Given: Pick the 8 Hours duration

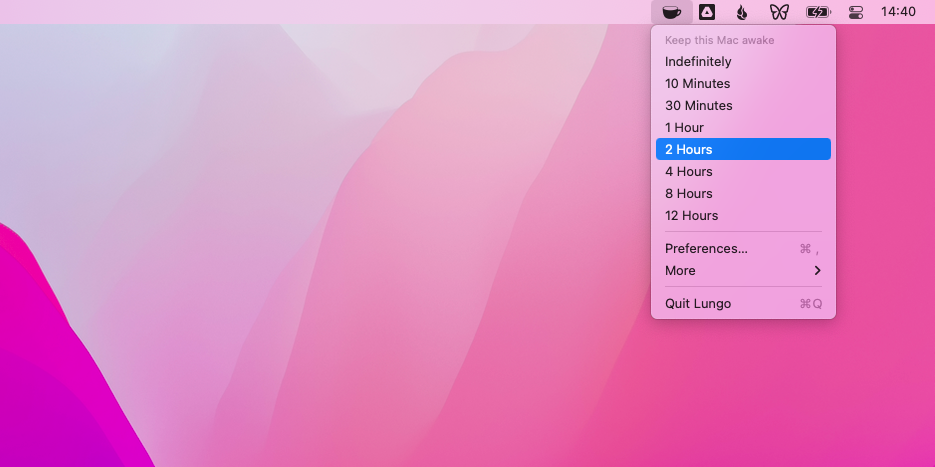Looking at the screenshot, I should [x=743, y=193].
